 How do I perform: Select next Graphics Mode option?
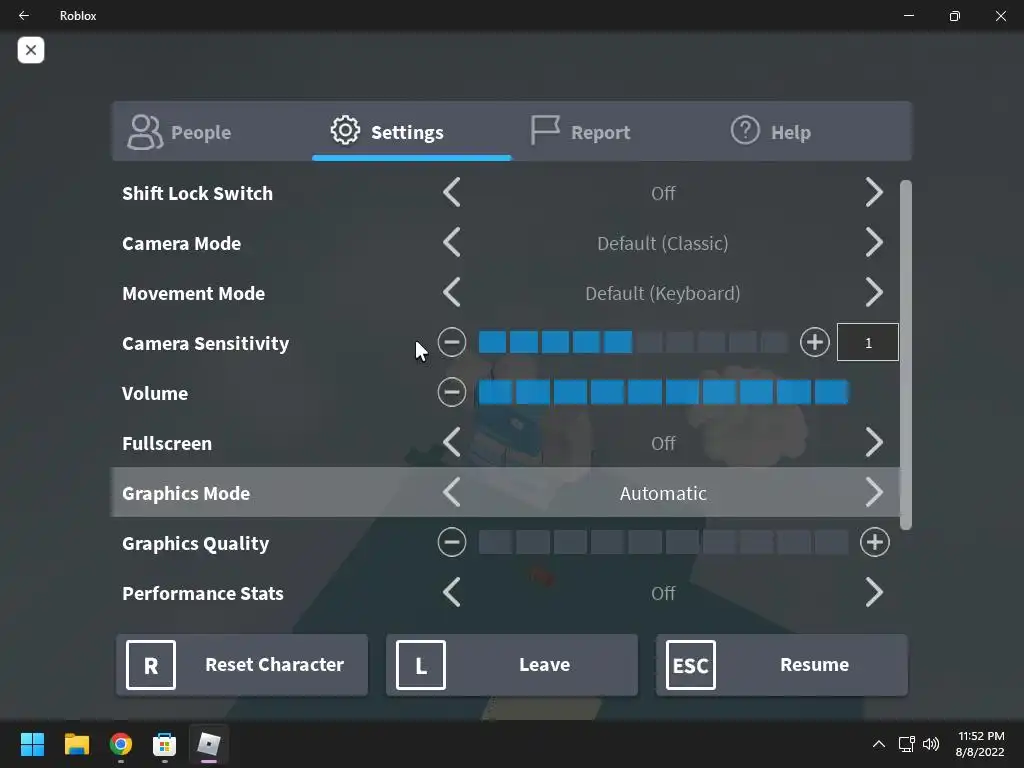(x=874, y=492)
